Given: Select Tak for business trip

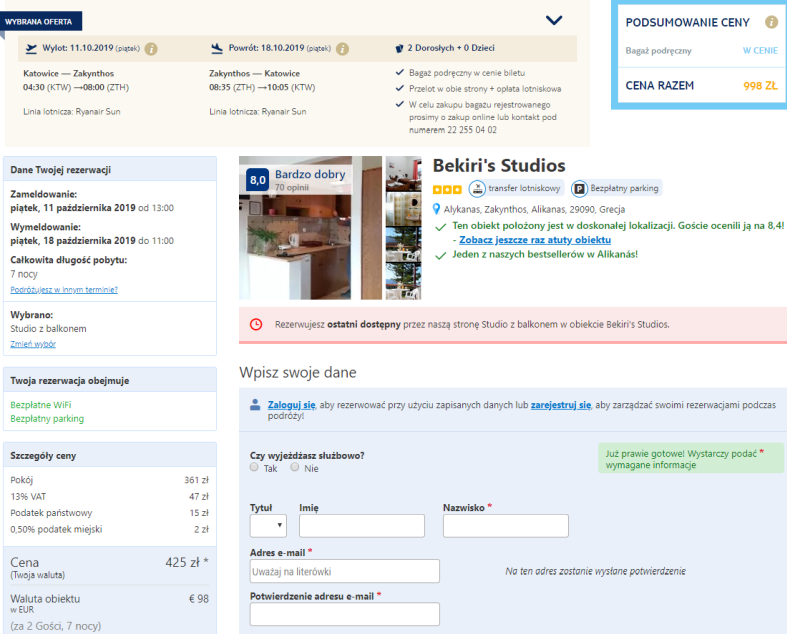Looking at the screenshot, I should (x=254, y=467).
